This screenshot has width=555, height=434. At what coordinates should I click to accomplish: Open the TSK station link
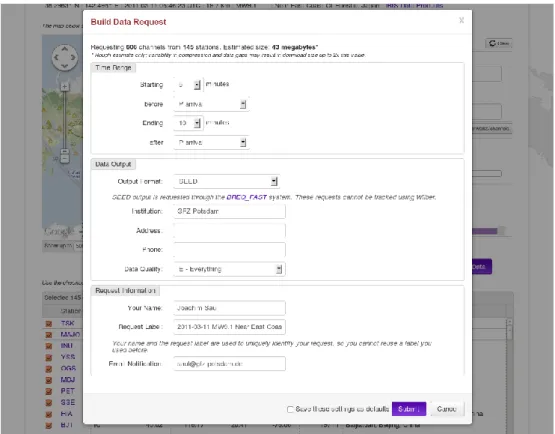(68, 323)
